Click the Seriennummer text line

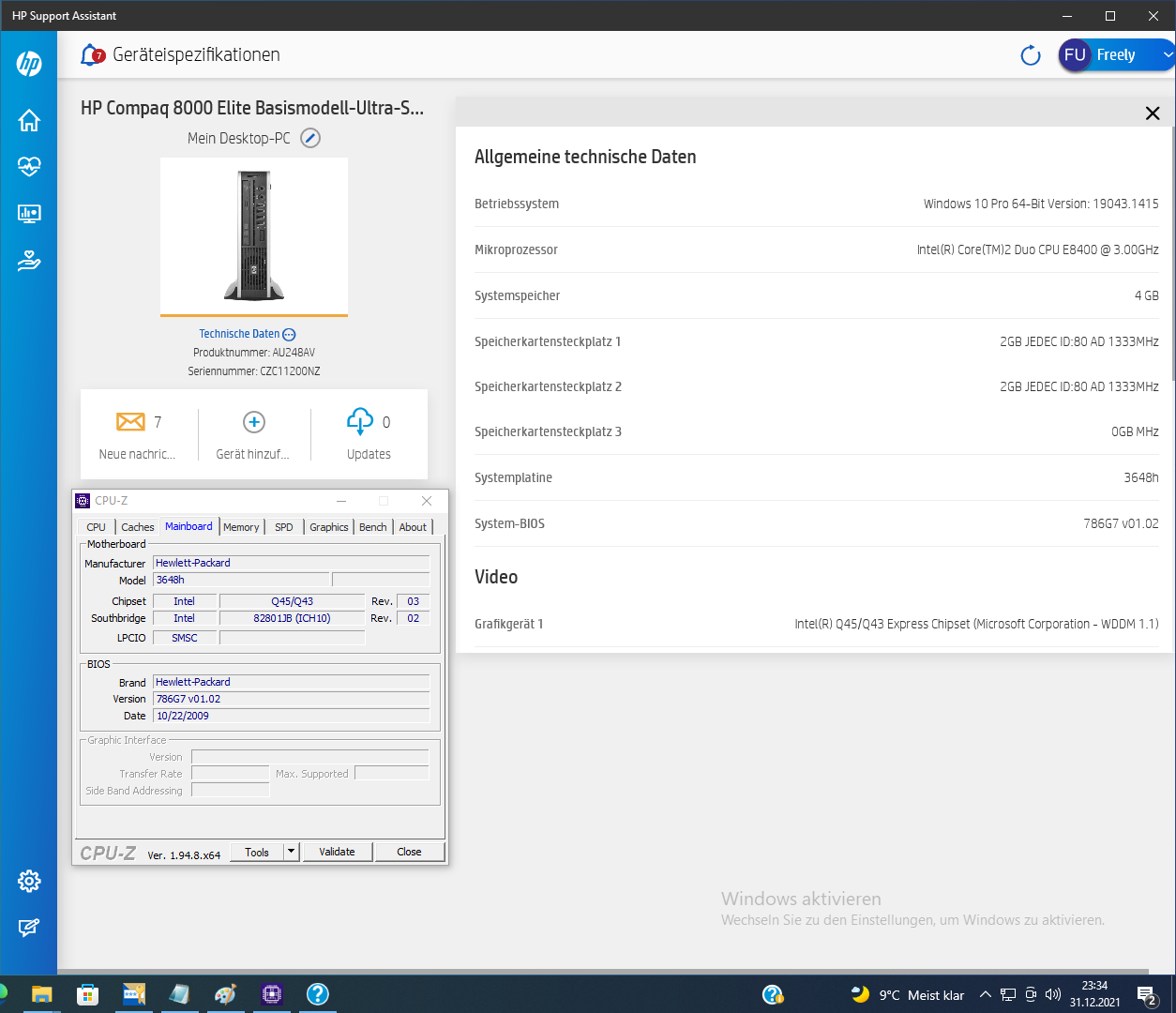coord(254,371)
